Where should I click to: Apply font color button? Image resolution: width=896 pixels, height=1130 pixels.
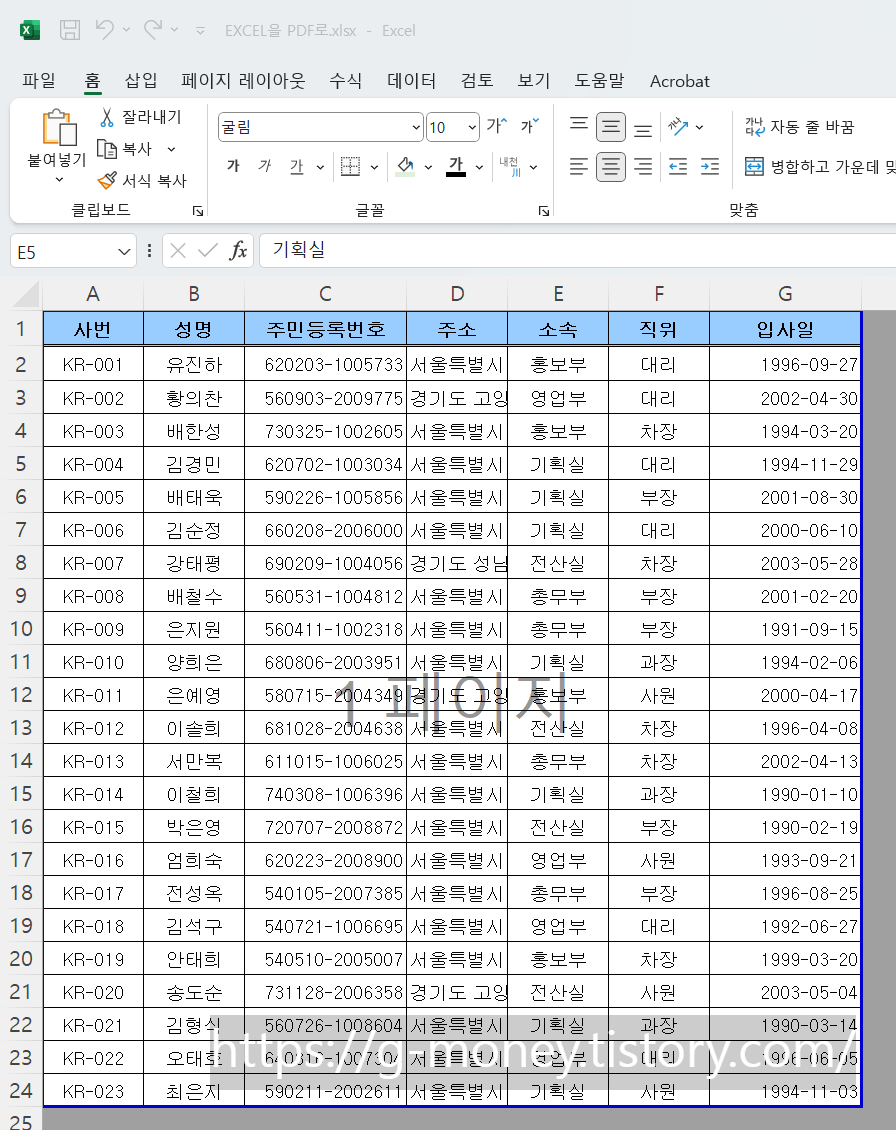click(456, 166)
